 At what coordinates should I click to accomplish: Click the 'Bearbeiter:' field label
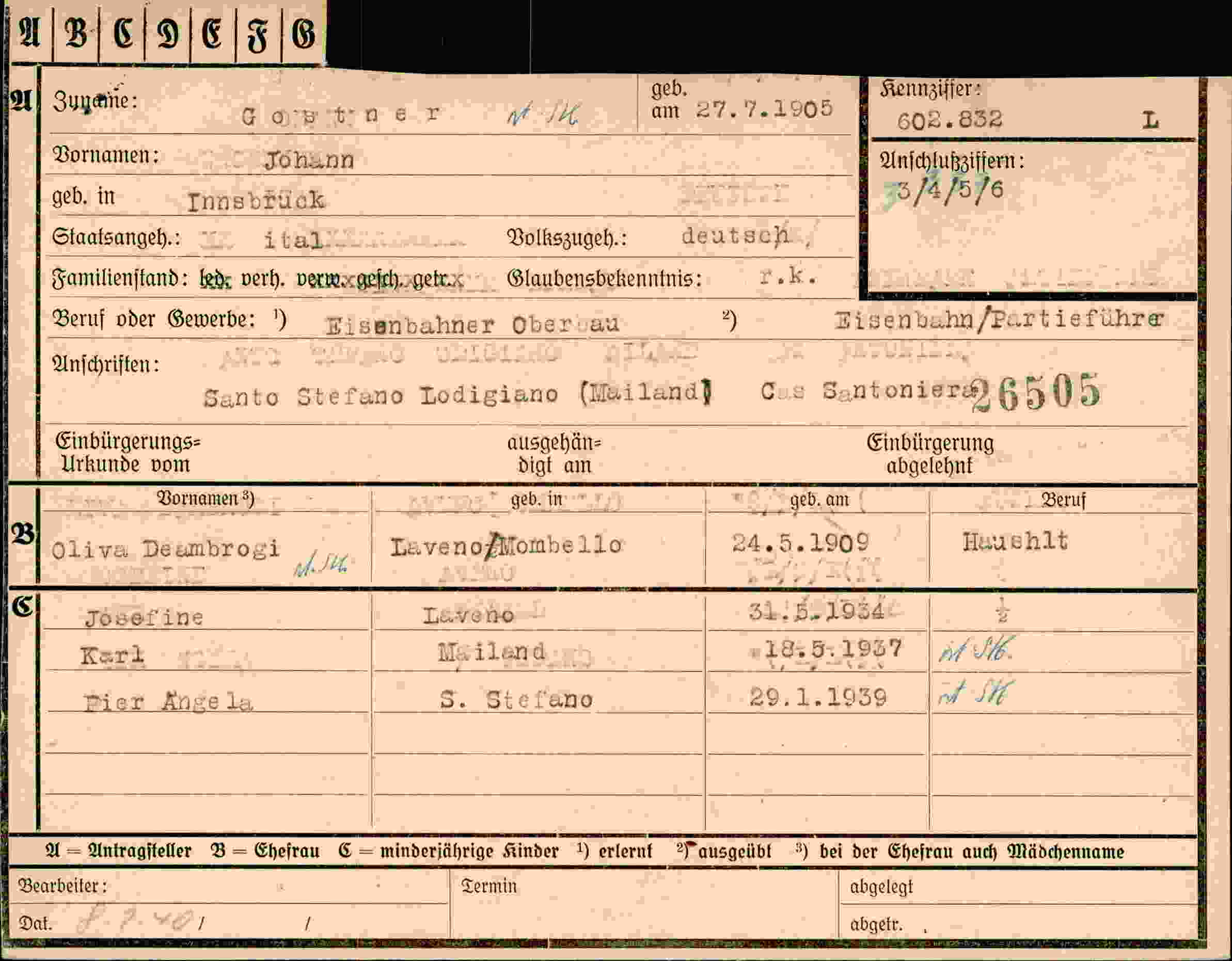pyautogui.click(x=62, y=886)
